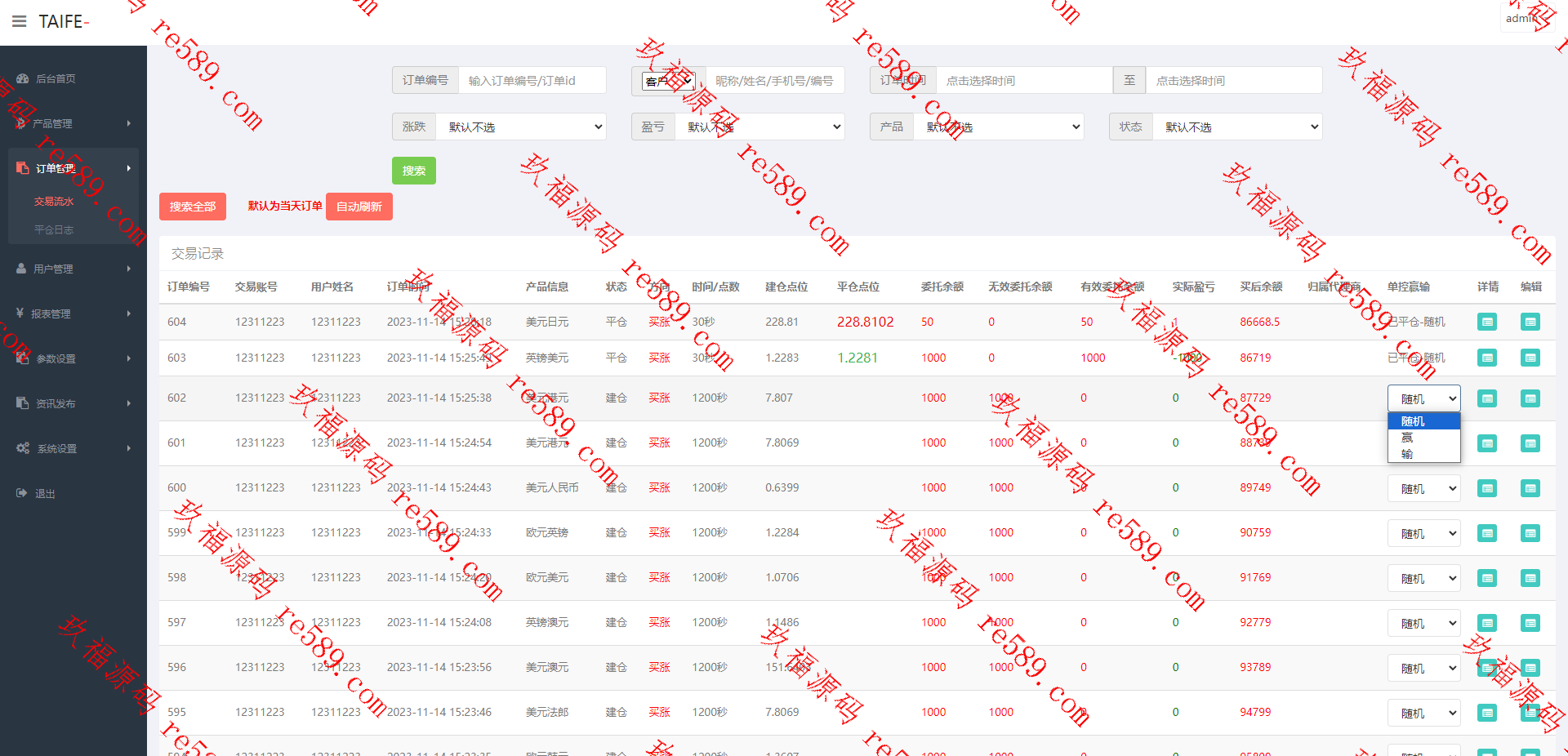The image size is (1568, 756).
Task: Select 输 in open dropdown list
Action: pos(1424,454)
